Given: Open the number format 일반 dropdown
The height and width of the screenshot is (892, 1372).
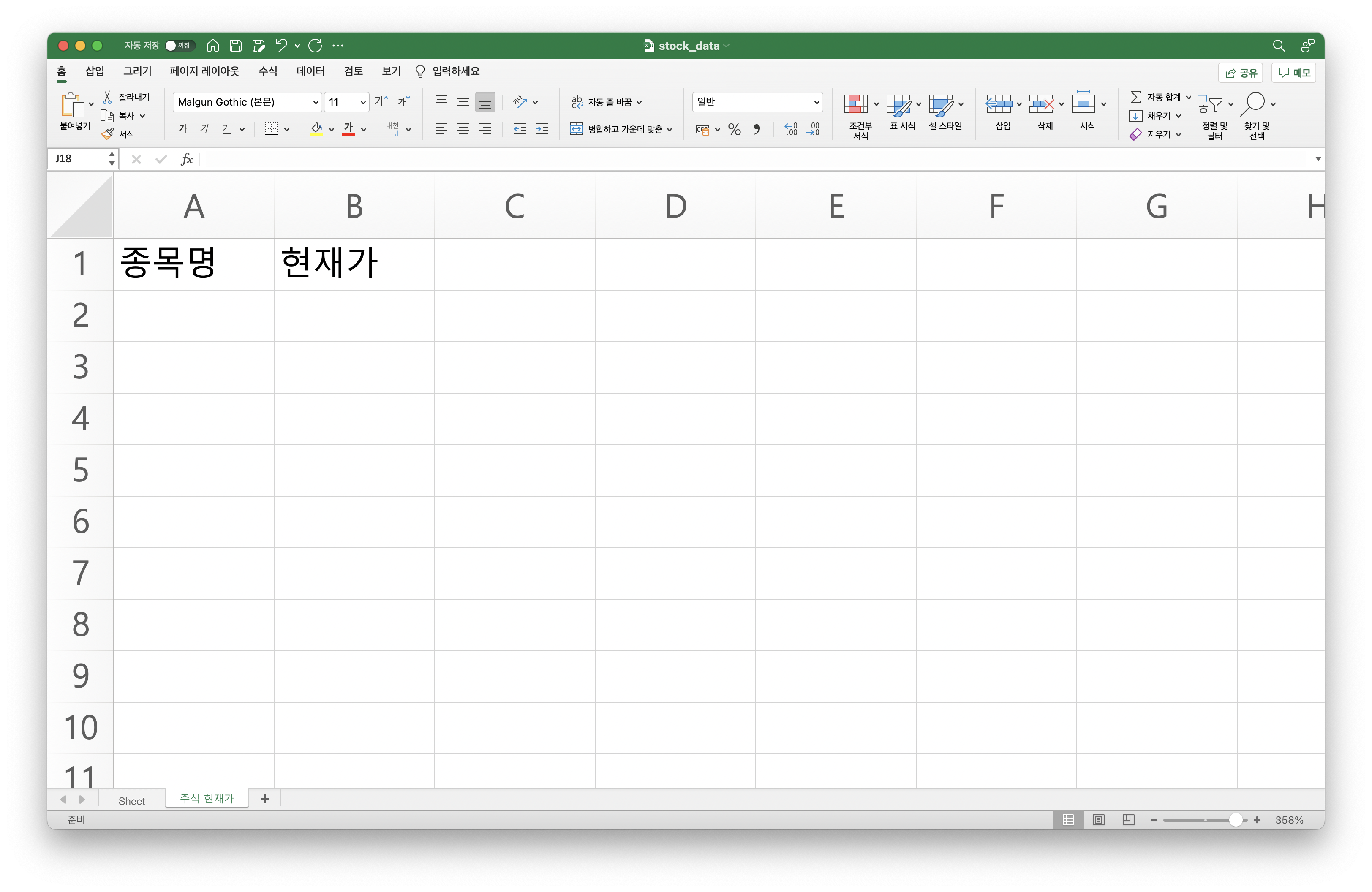Looking at the screenshot, I should (816, 103).
